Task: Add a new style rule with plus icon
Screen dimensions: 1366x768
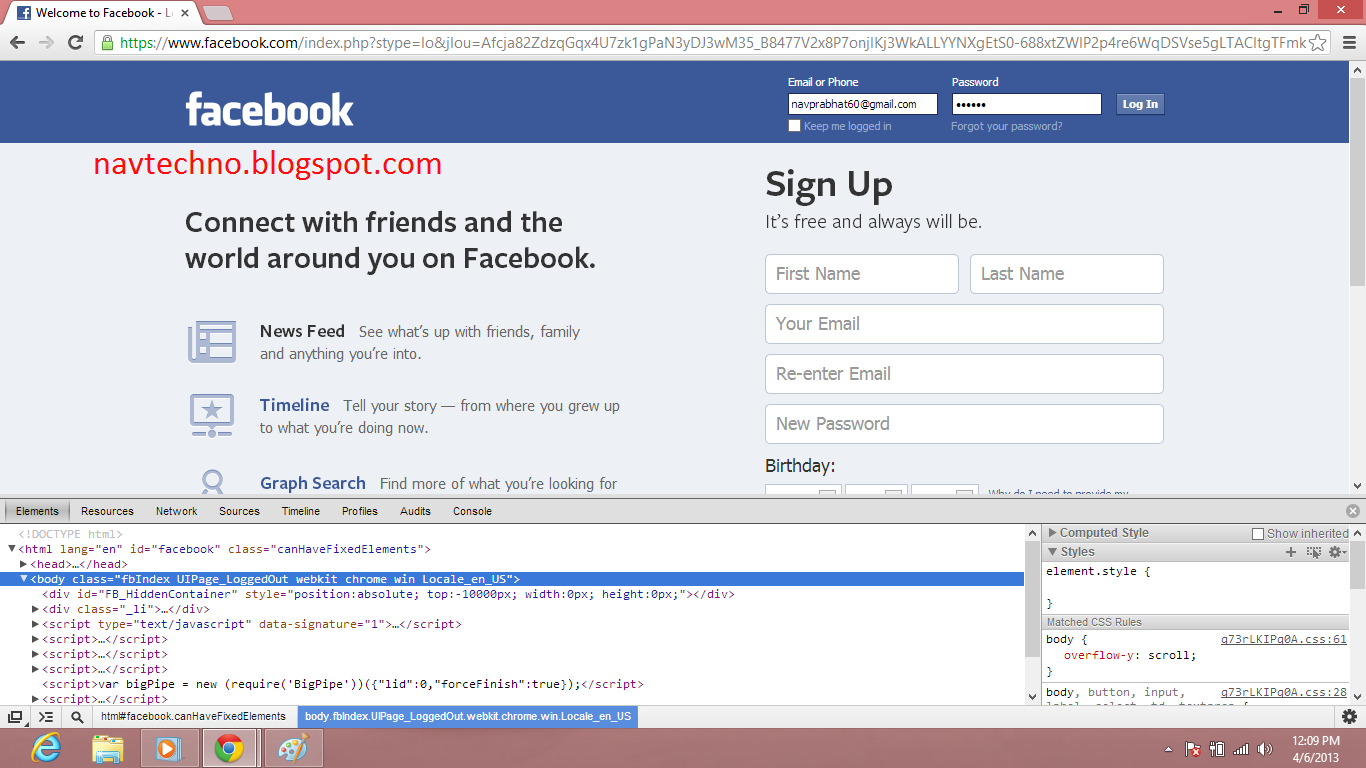Action: pos(1290,552)
